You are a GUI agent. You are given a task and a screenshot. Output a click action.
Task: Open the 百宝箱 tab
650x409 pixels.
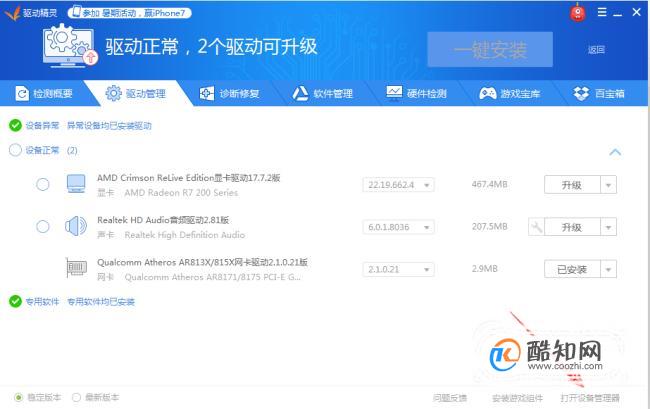[599, 93]
